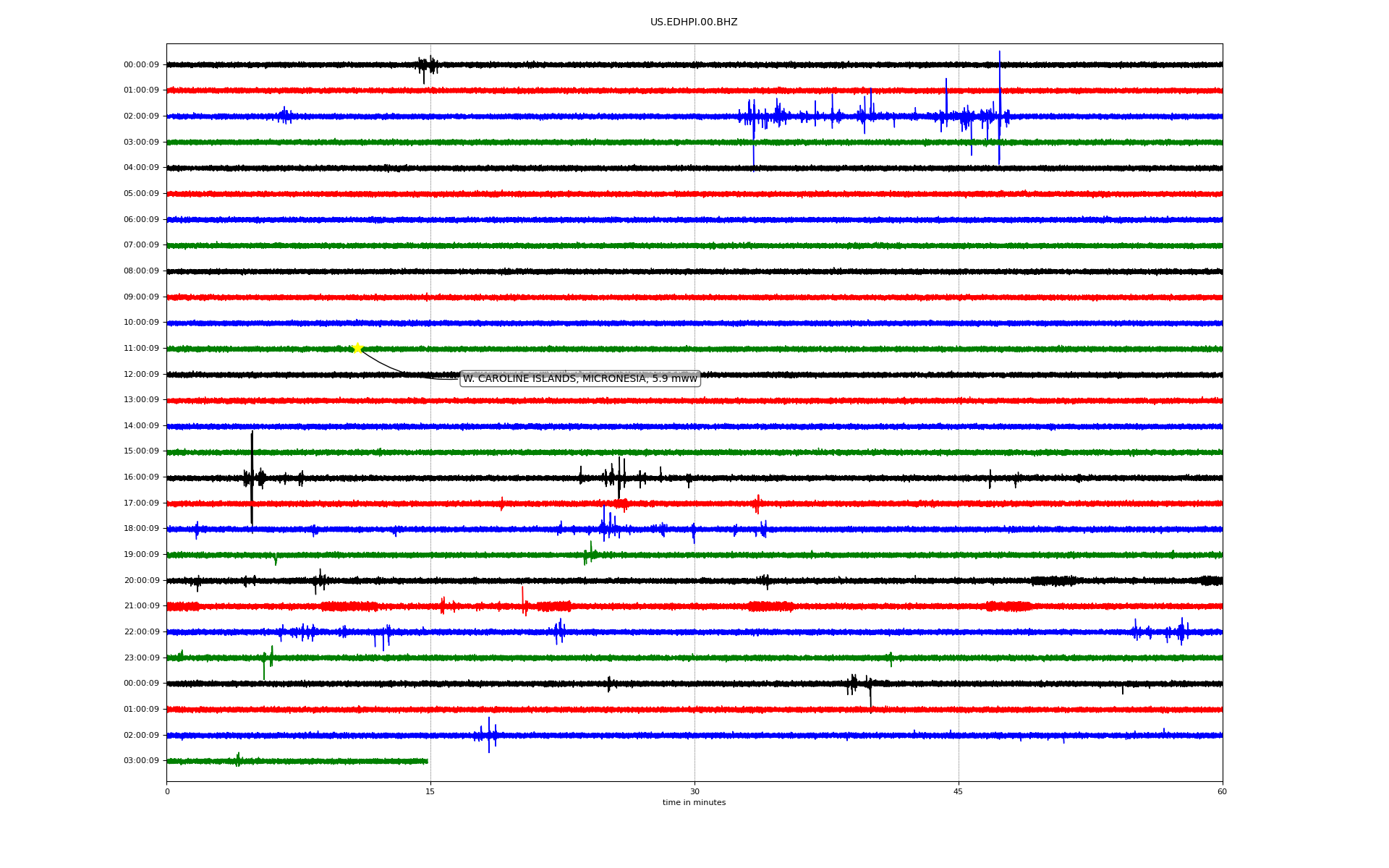Click the x-axis tick label 30

(x=694, y=791)
